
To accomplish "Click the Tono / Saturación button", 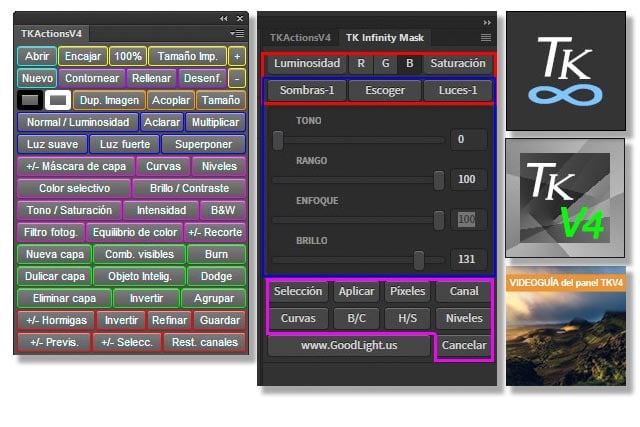I will pyautogui.click(x=69, y=211).
